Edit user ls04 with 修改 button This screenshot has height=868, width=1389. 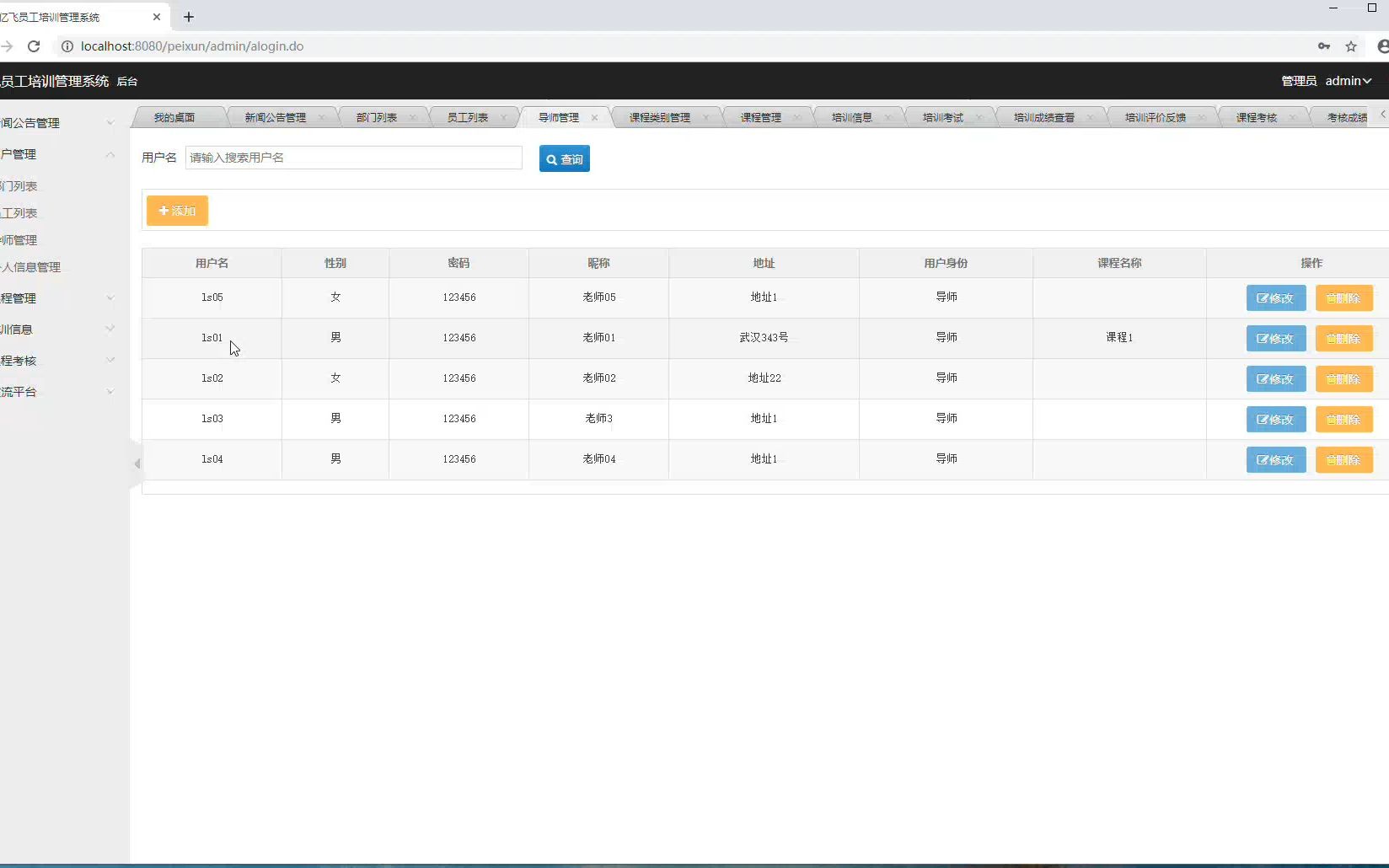coord(1276,460)
